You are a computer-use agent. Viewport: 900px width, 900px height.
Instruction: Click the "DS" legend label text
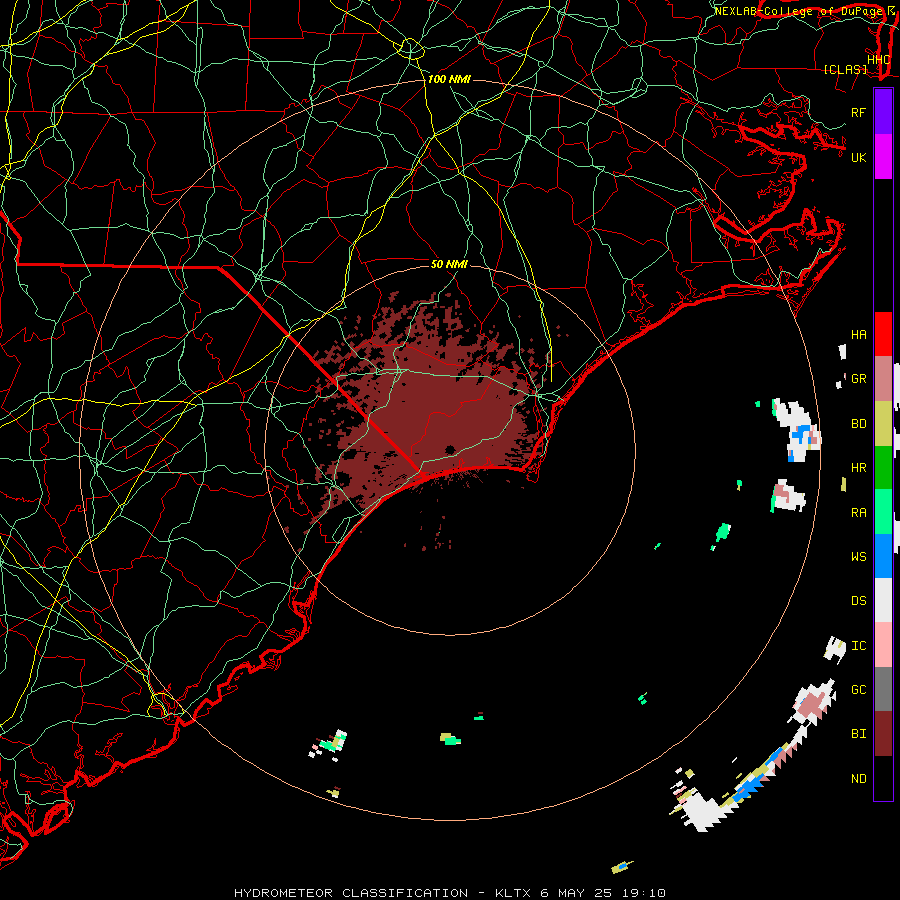[858, 601]
